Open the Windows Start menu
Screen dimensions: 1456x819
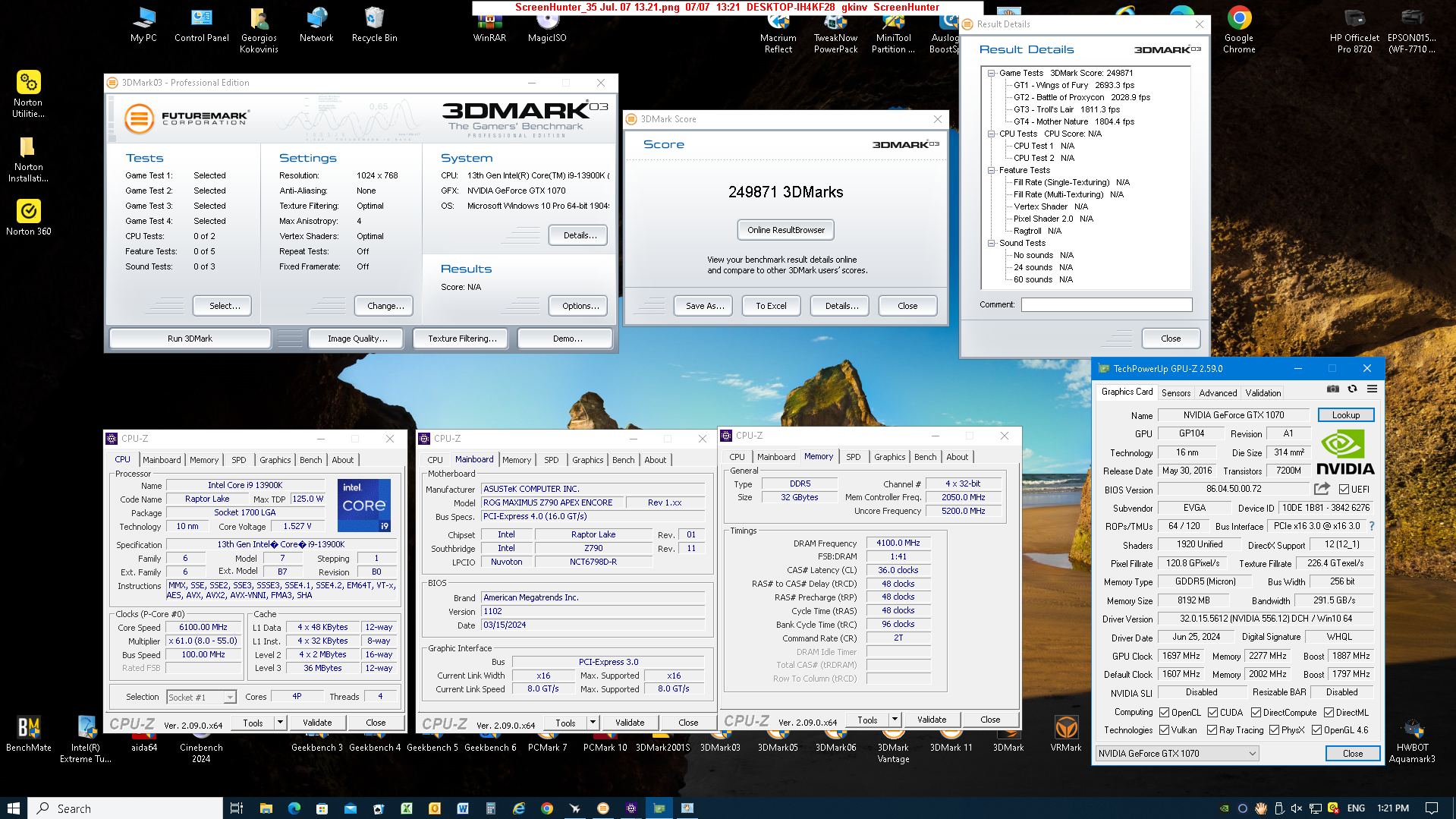[x=13, y=808]
